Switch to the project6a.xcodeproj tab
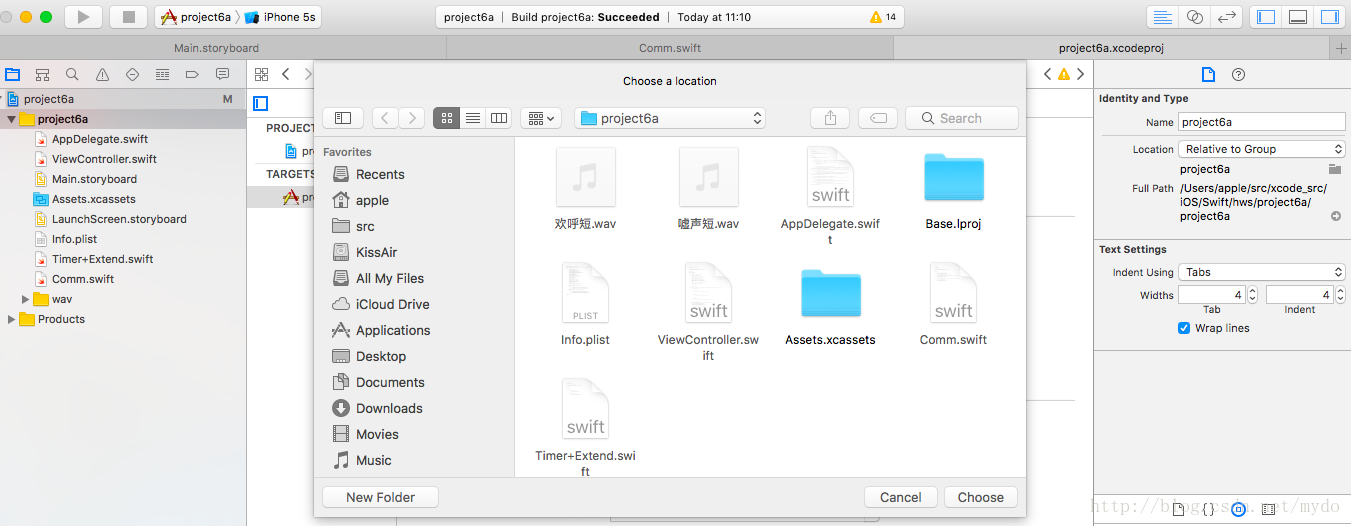 [1111, 48]
